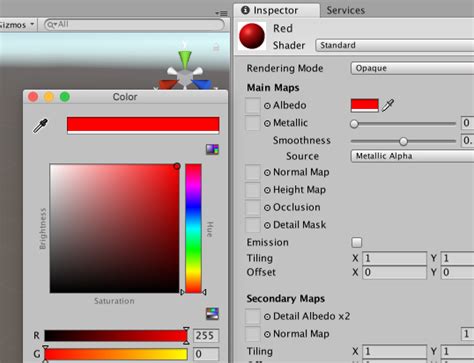Click the G value field showing 0
474x363 pixels.
[x=206, y=354]
